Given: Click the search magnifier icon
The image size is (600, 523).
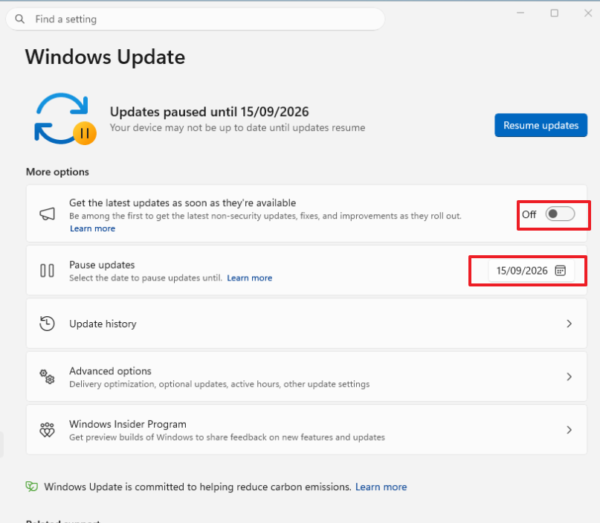Looking at the screenshot, I should [x=20, y=19].
